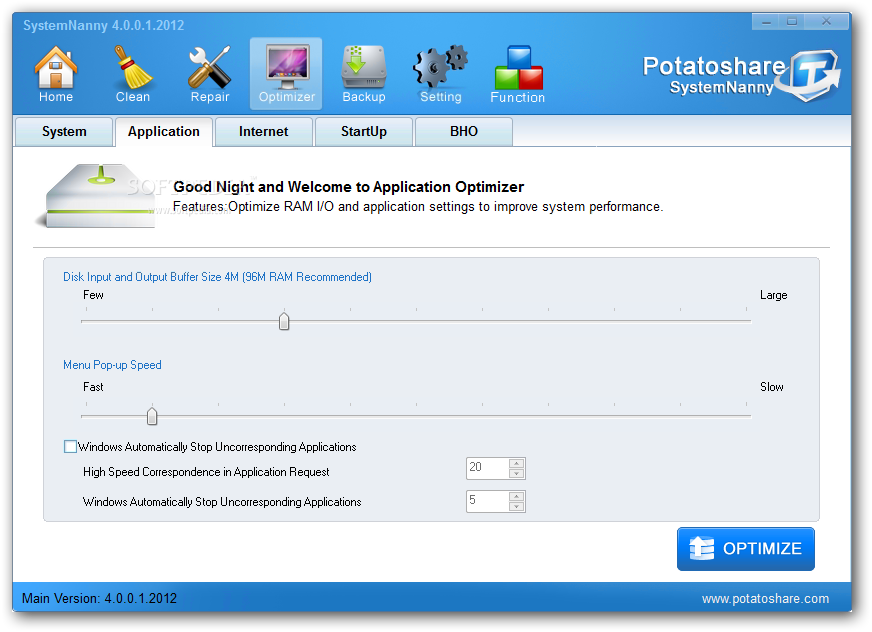Click the Menu Pop-up Speed slider handle
Screen dimensions: 872x632
click(x=152, y=416)
